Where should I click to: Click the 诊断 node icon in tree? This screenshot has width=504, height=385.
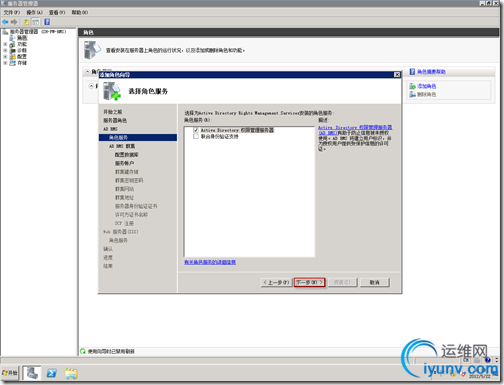(13, 50)
